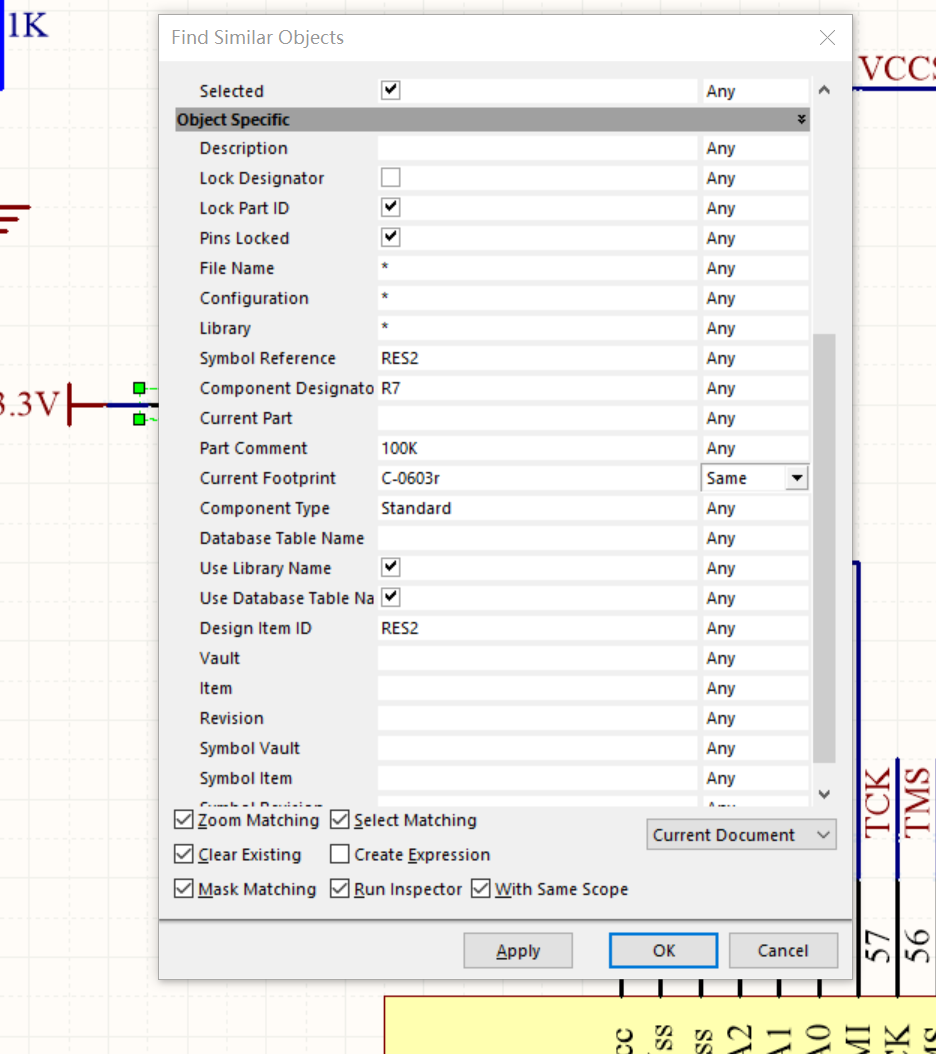Toggle the Lock Designator checkbox
936x1054 pixels.
pos(390,178)
